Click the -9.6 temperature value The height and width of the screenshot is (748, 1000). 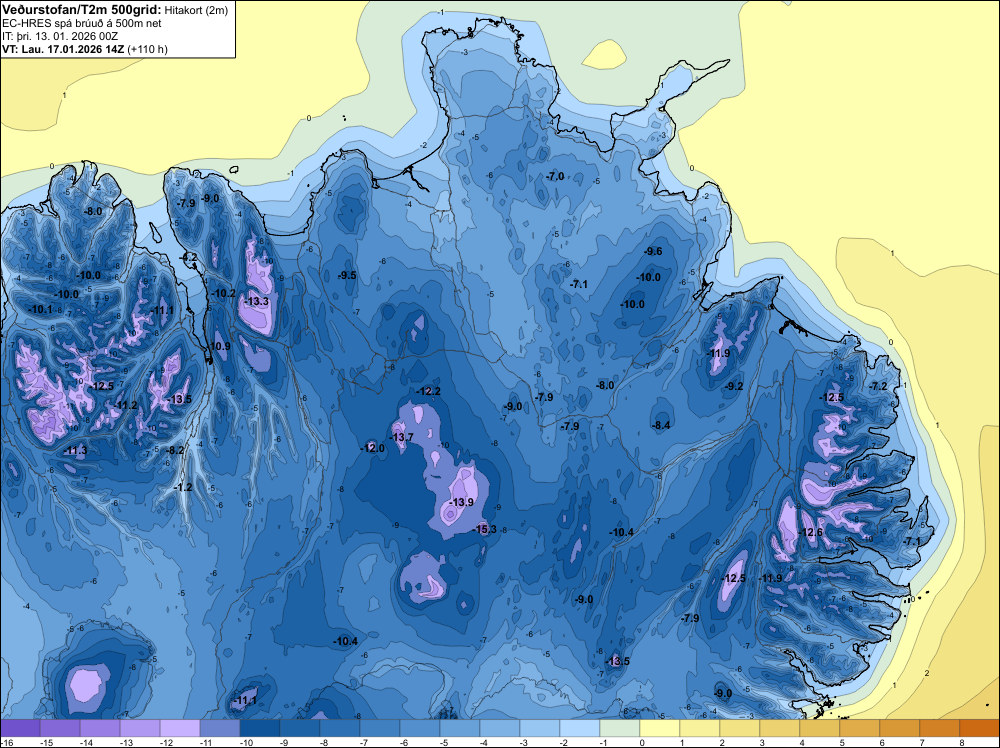click(653, 251)
